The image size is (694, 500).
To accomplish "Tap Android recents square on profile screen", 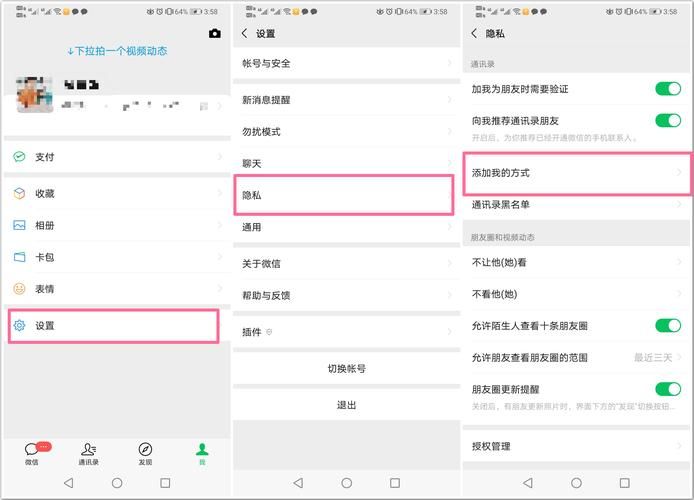I will pyautogui.click(x=165, y=483).
